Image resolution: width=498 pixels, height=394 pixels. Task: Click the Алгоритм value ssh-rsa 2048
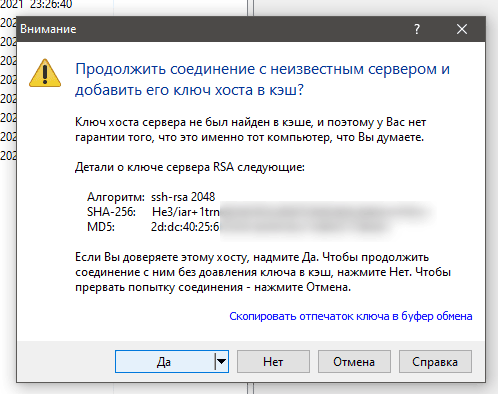click(183, 197)
